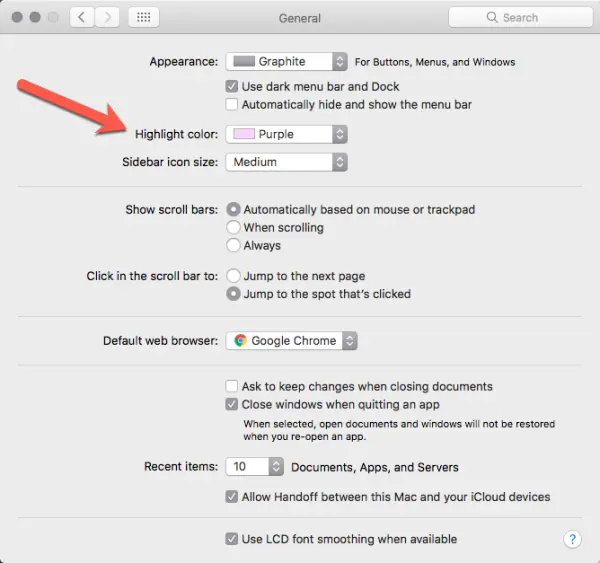The width and height of the screenshot is (600, 563).
Task: Open the Highlight color dropdown arrows
Action: 340,134
